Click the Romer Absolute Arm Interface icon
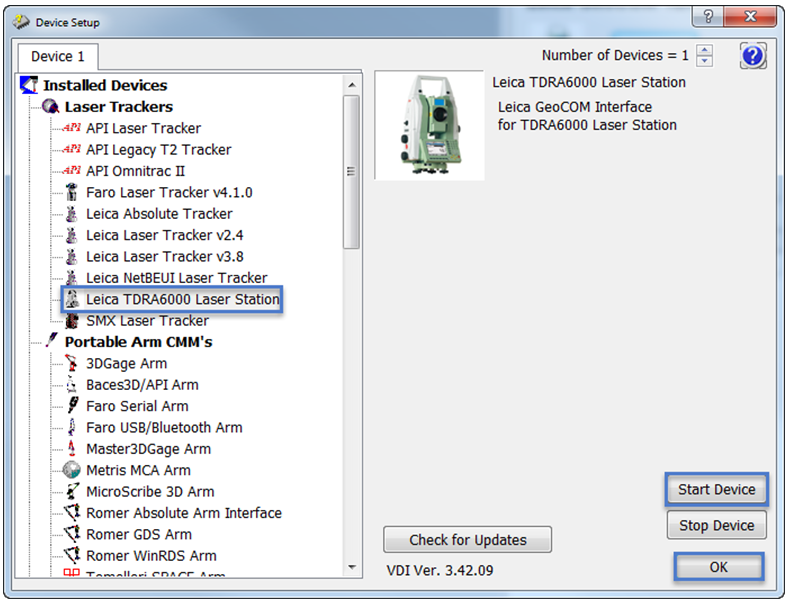This screenshot has width=788, height=601. coord(72,513)
